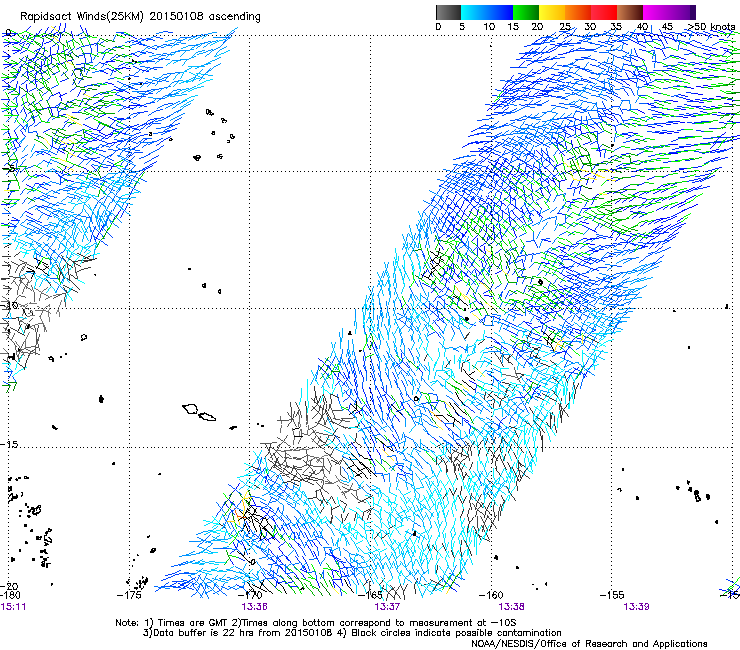Click the '>50 knots' legend label
The width and height of the screenshot is (740, 650).
click(x=711, y=27)
